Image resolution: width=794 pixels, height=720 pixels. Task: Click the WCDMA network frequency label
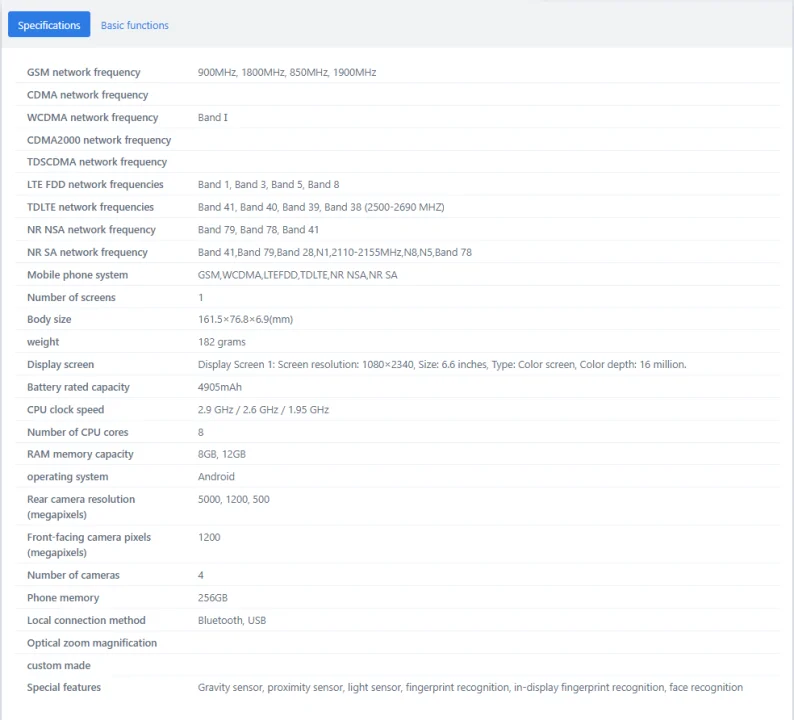coord(92,117)
